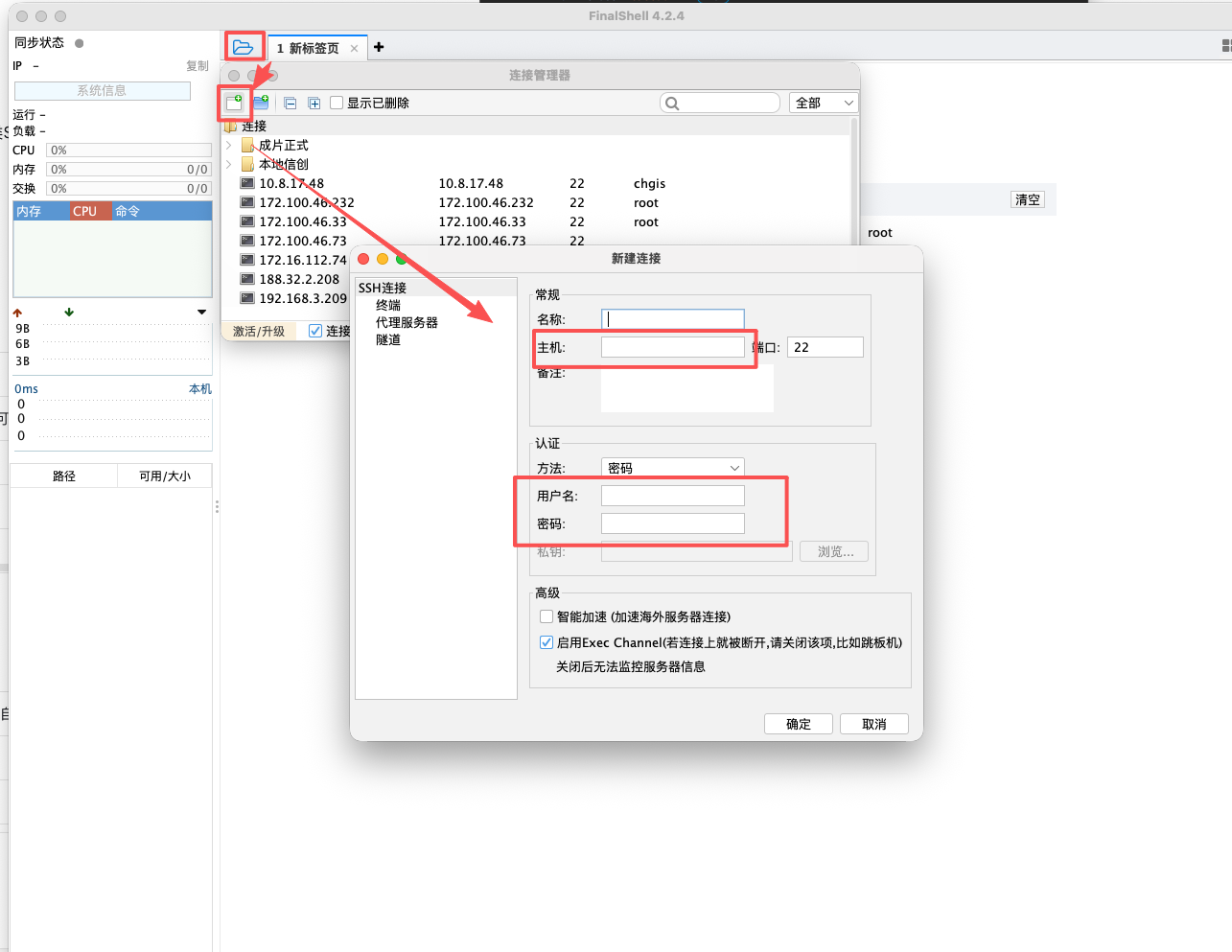
Task: Toggle the 显示已删除 checkbox
Action: point(337,103)
